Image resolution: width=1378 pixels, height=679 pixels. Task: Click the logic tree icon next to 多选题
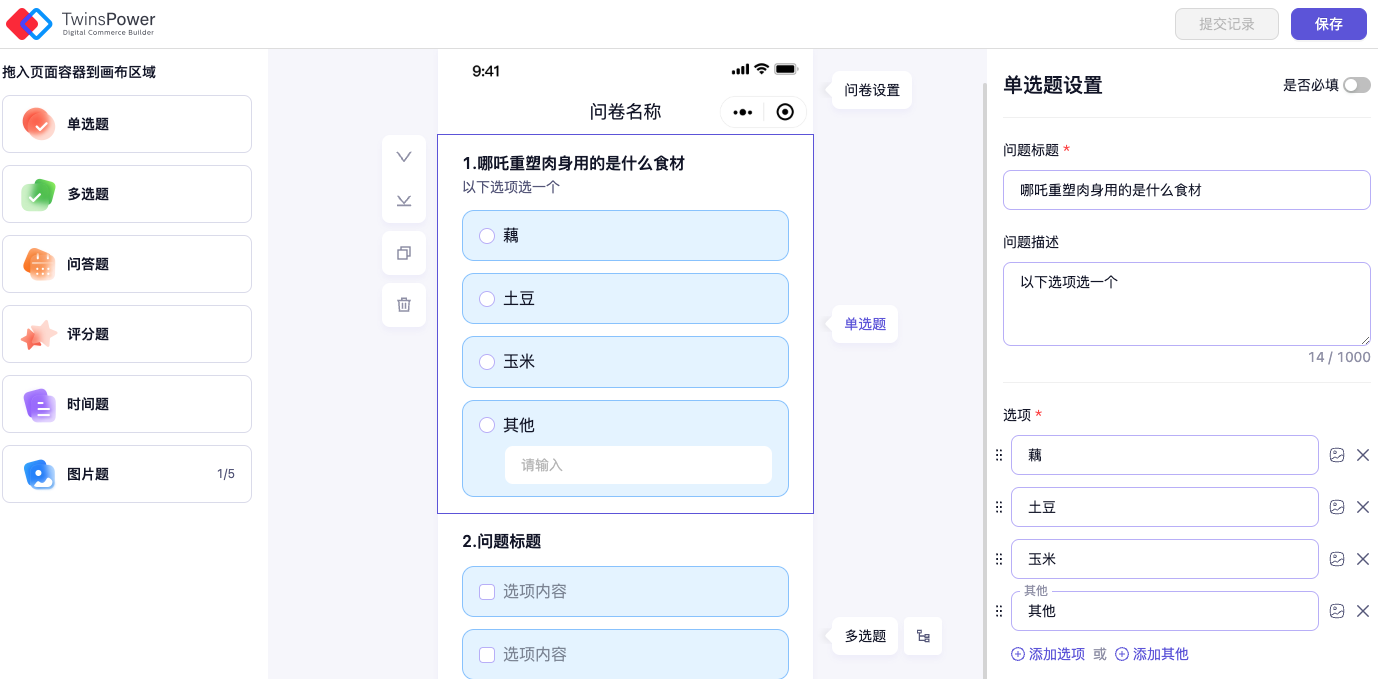tap(923, 636)
